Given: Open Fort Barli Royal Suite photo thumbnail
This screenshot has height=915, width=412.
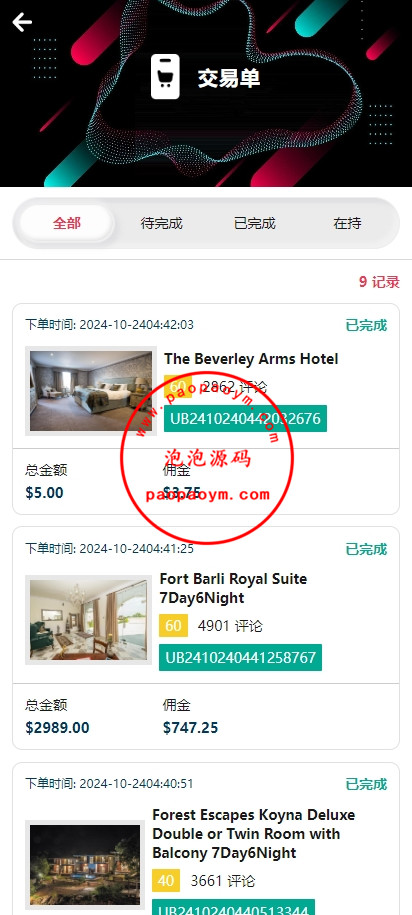Looking at the screenshot, I should 89,620.
